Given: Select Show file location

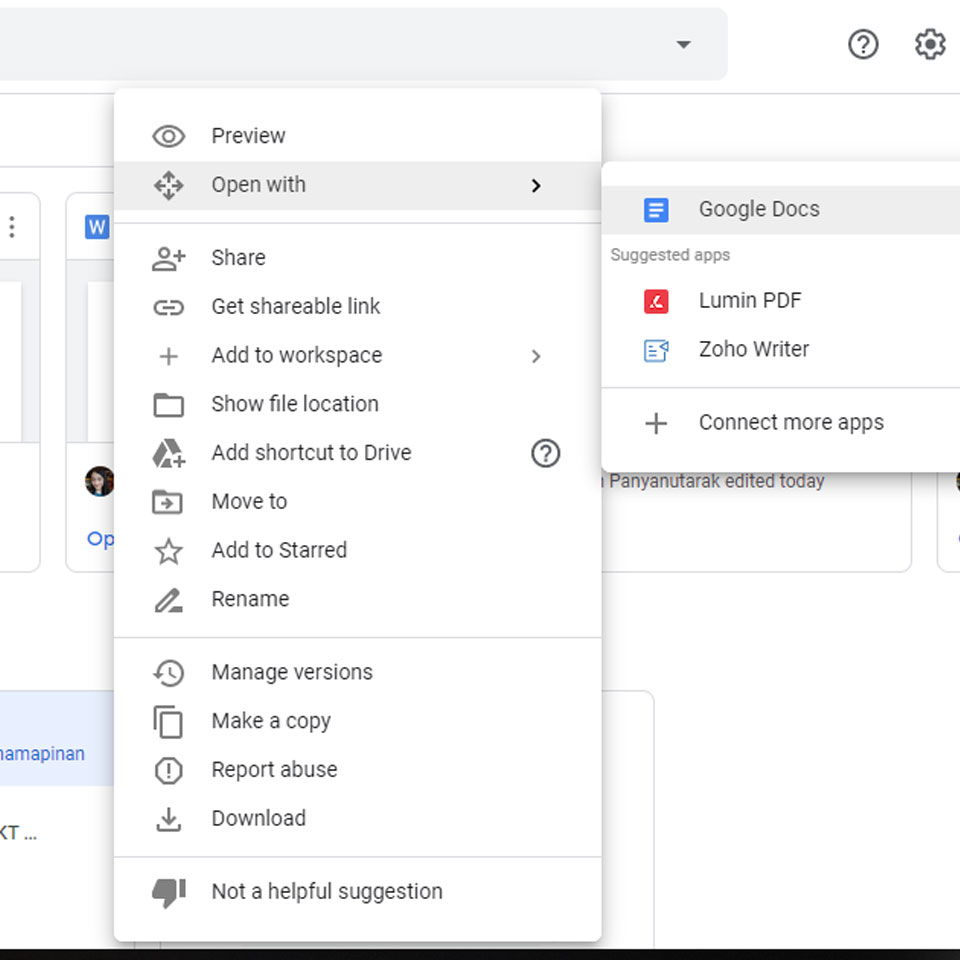Looking at the screenshot, I should click(x=358, y=405).
